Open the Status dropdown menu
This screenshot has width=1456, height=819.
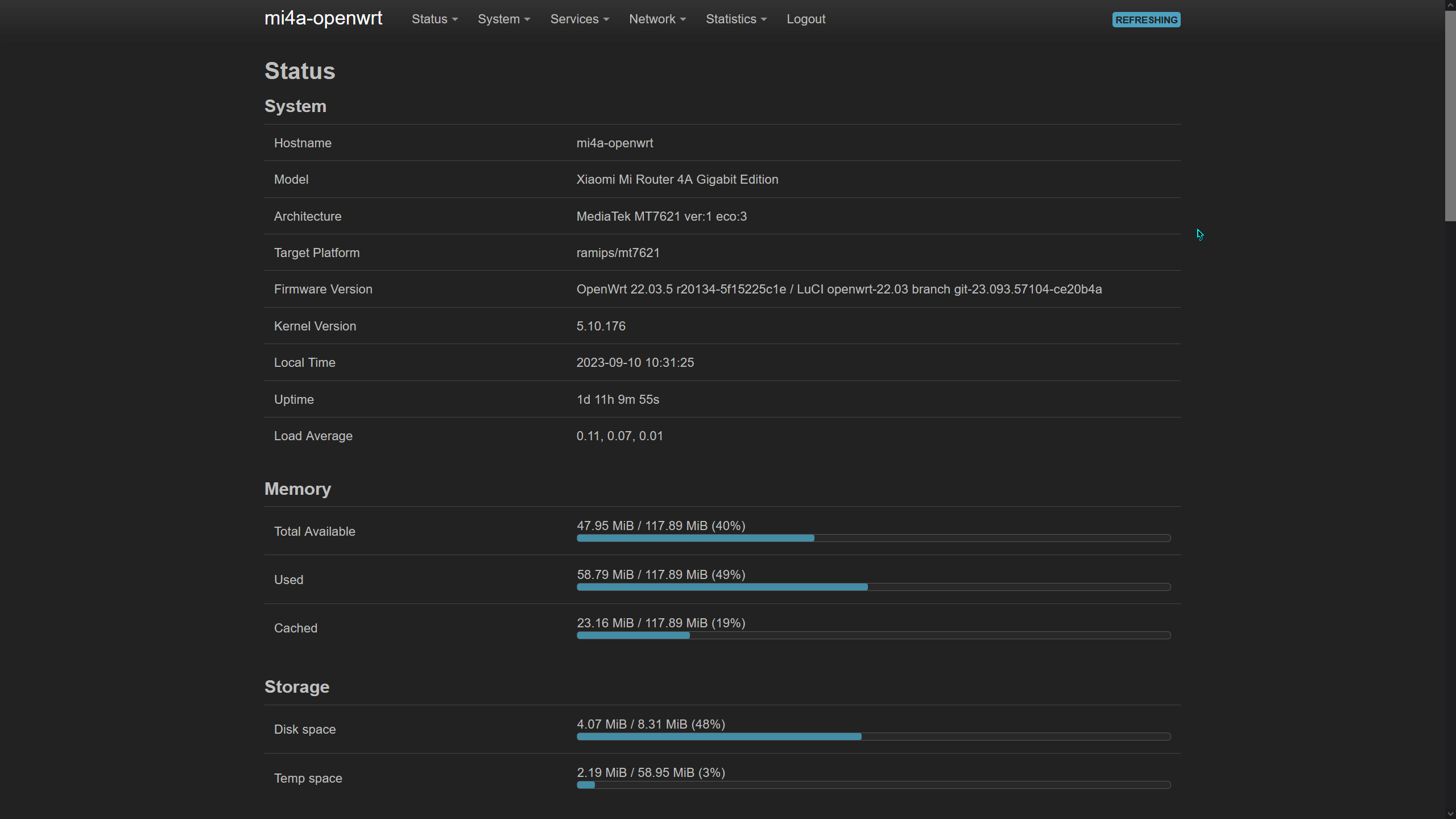435,19
